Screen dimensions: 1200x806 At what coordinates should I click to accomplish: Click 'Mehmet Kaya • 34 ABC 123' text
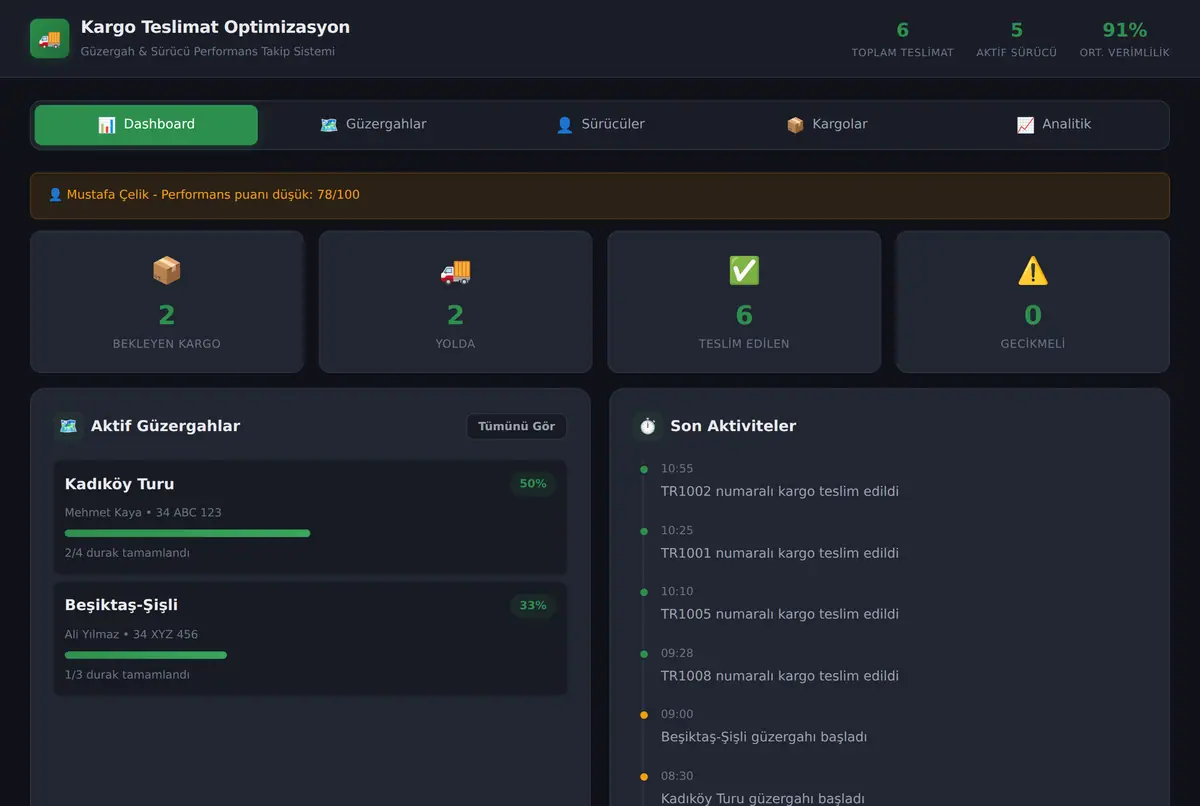(143, 513)
